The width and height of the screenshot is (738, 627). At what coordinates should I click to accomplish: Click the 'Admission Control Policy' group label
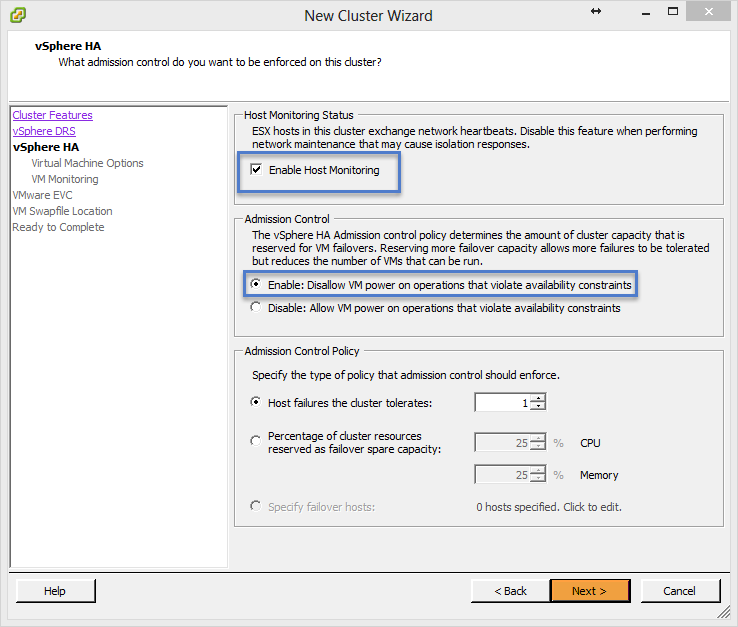[x=302, y=351]
